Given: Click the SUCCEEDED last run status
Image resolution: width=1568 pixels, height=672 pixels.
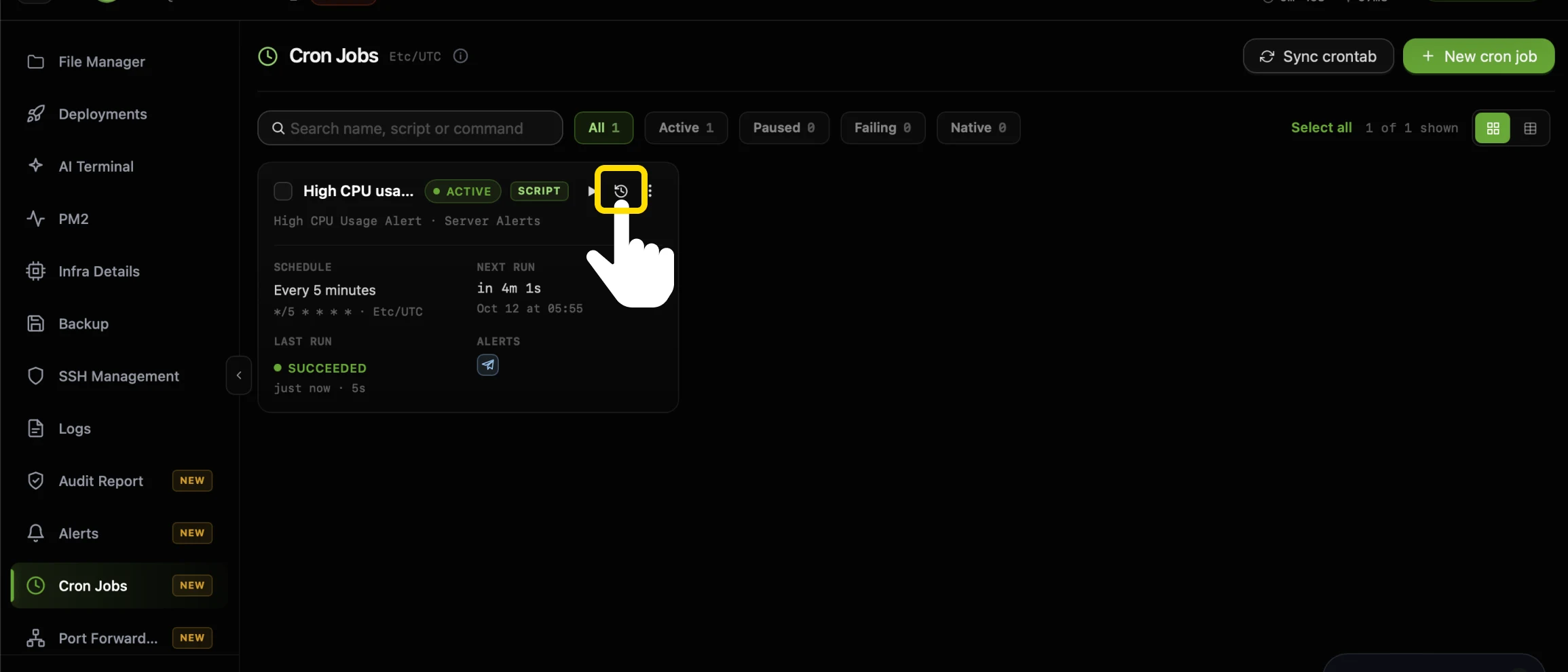Looking at the screenshot, I should click(x=320, y=368).
